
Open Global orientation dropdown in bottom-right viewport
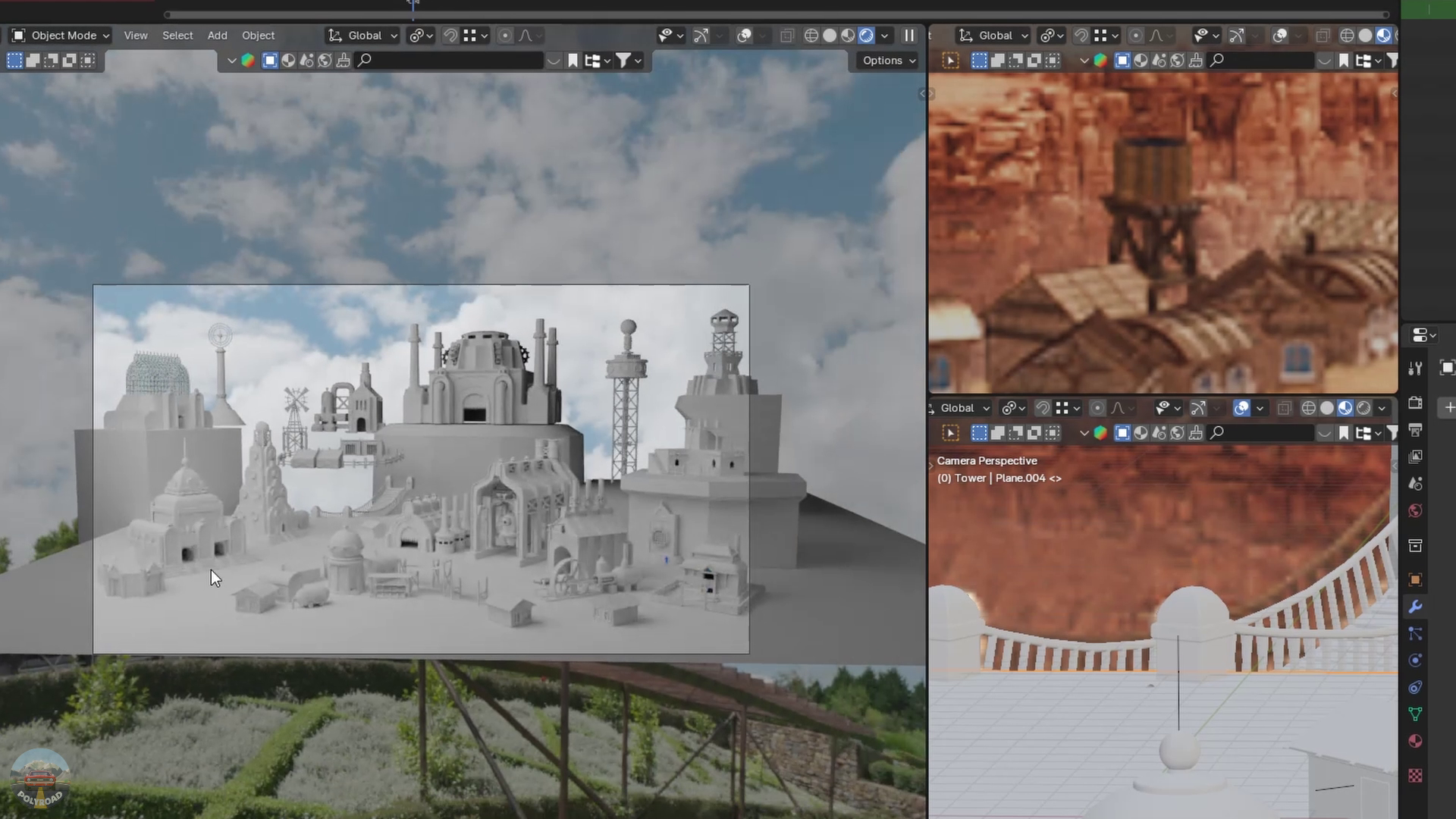point(961,408)
